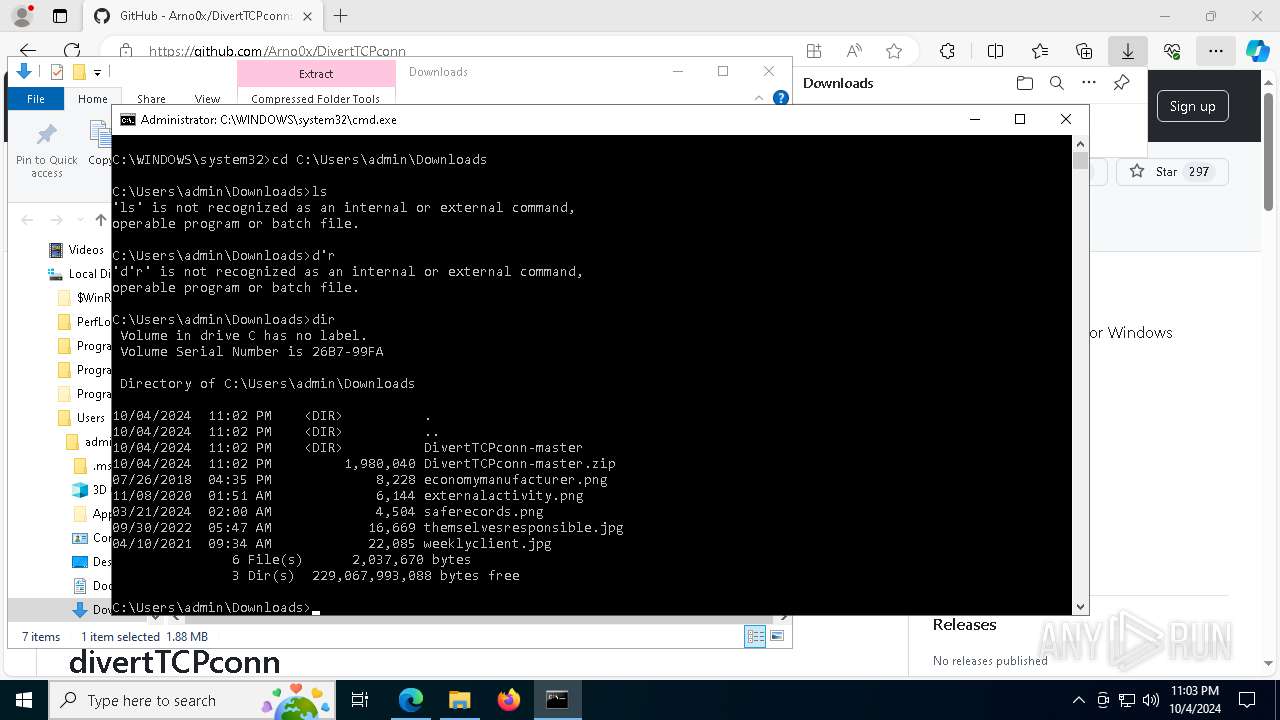
Task: Open Copilot in Edge
Action: coord(1258,51)
